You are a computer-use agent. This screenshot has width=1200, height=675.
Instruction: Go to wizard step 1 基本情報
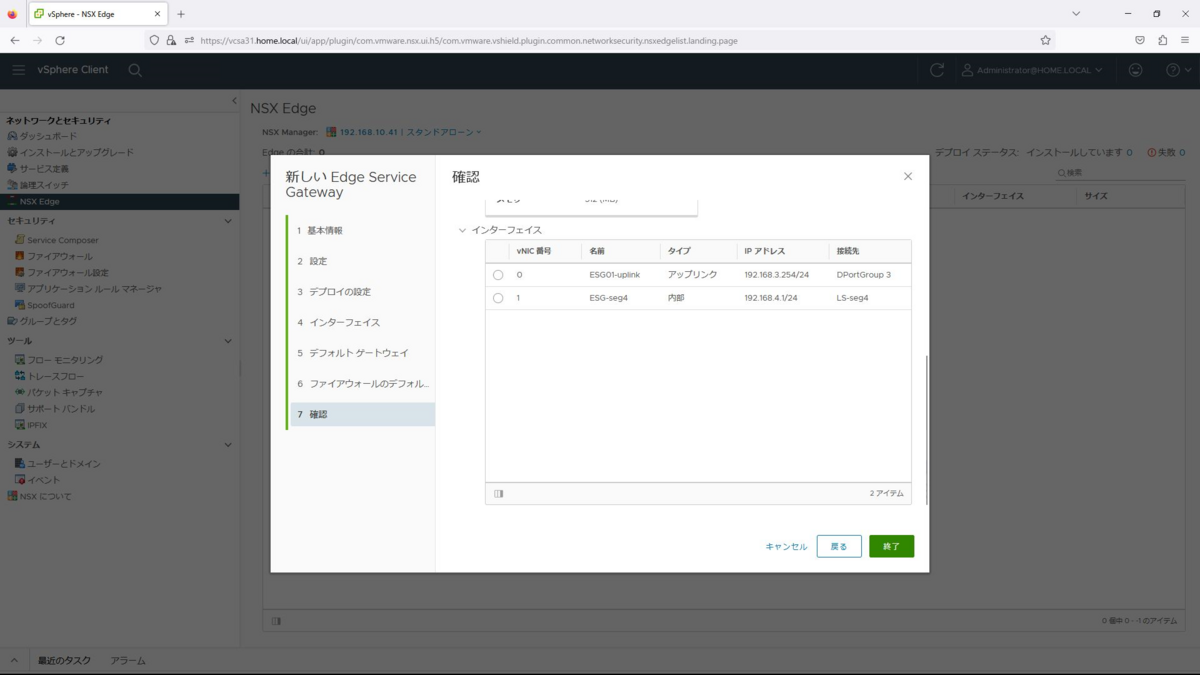pyautogui.click(x=361, y=230)
